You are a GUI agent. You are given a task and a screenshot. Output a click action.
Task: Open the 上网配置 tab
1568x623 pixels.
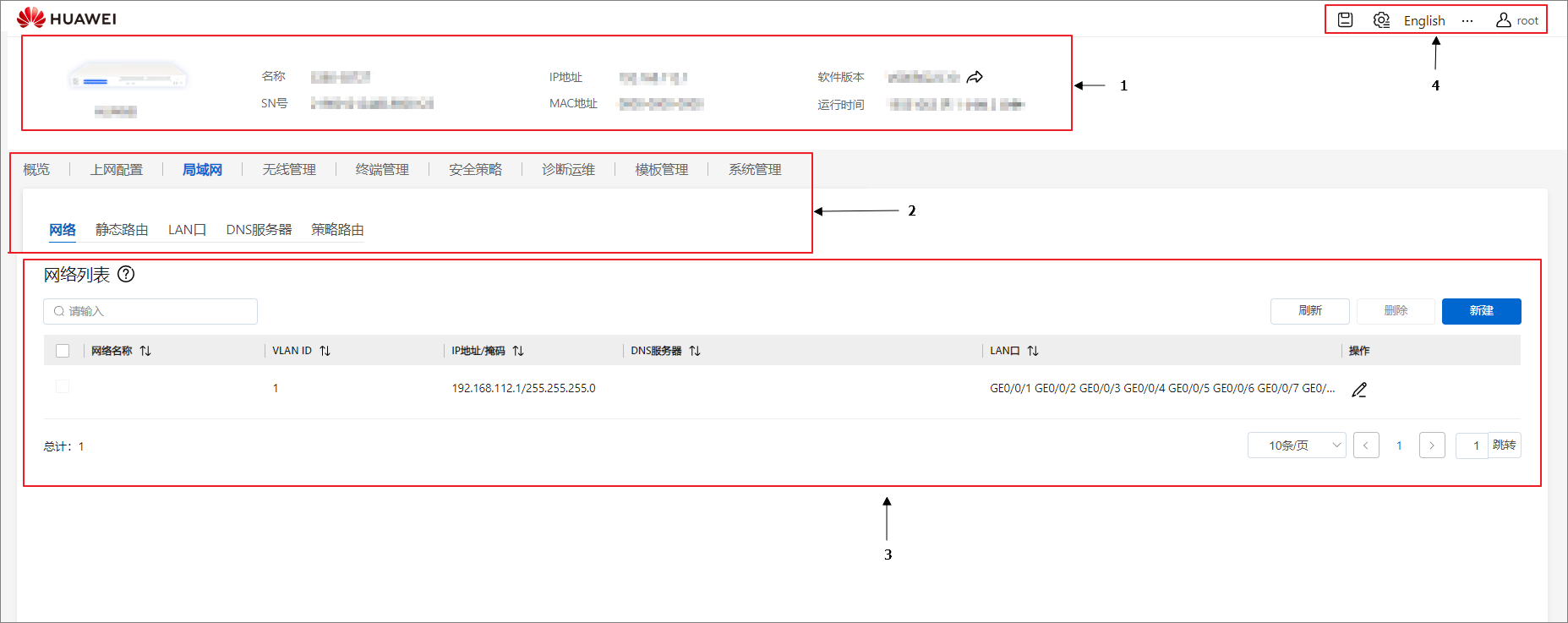tap(117, 170)
